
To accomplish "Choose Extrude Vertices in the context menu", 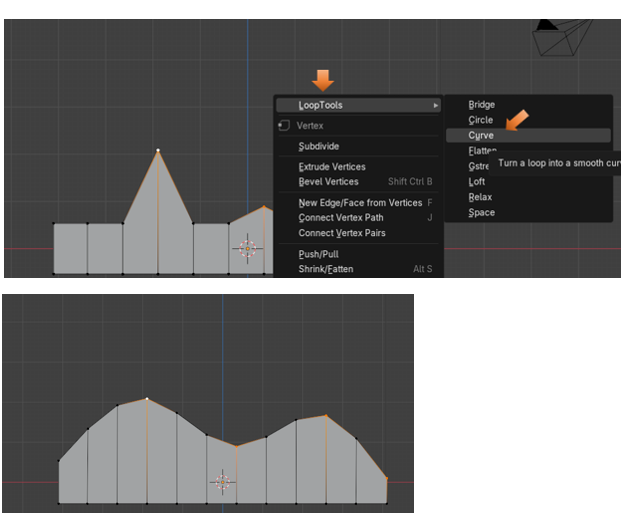I will pyautogui.click(x=332, y=167).
